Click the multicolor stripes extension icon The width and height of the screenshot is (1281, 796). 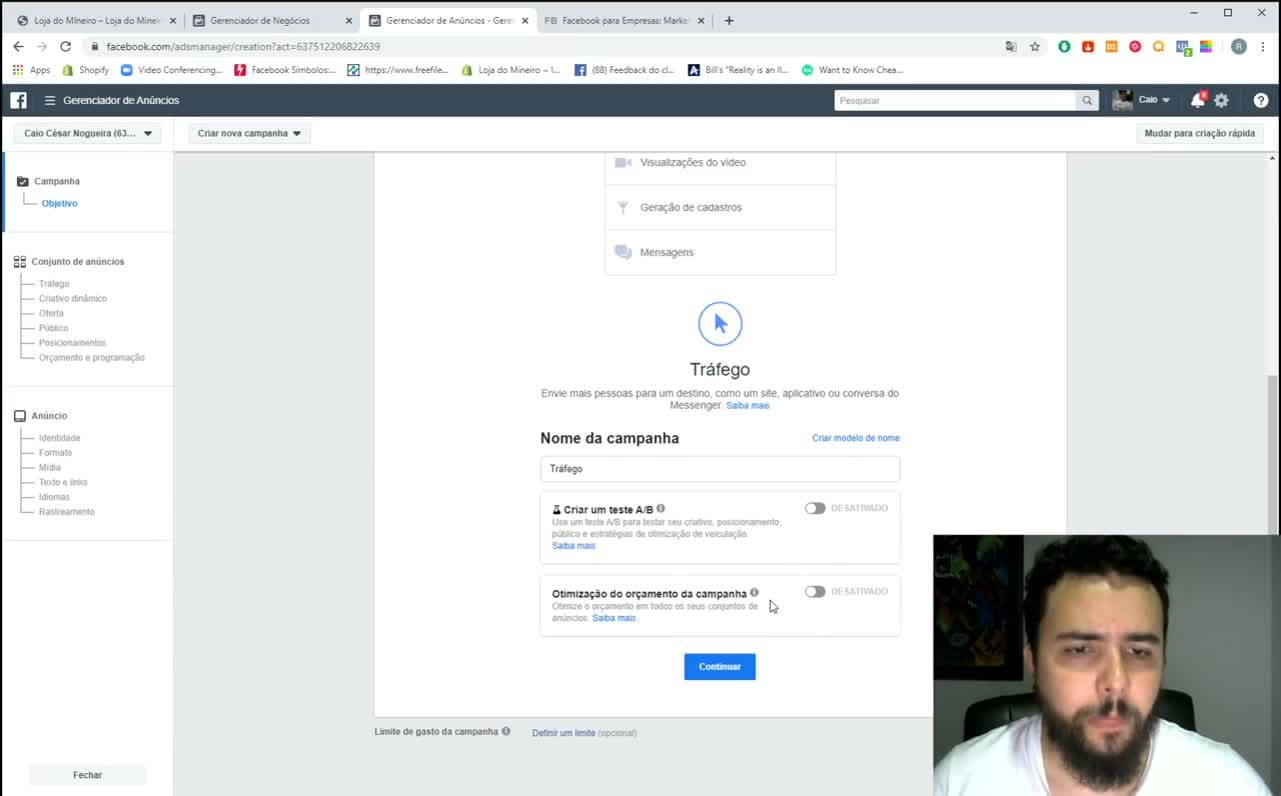(1206, 46)
